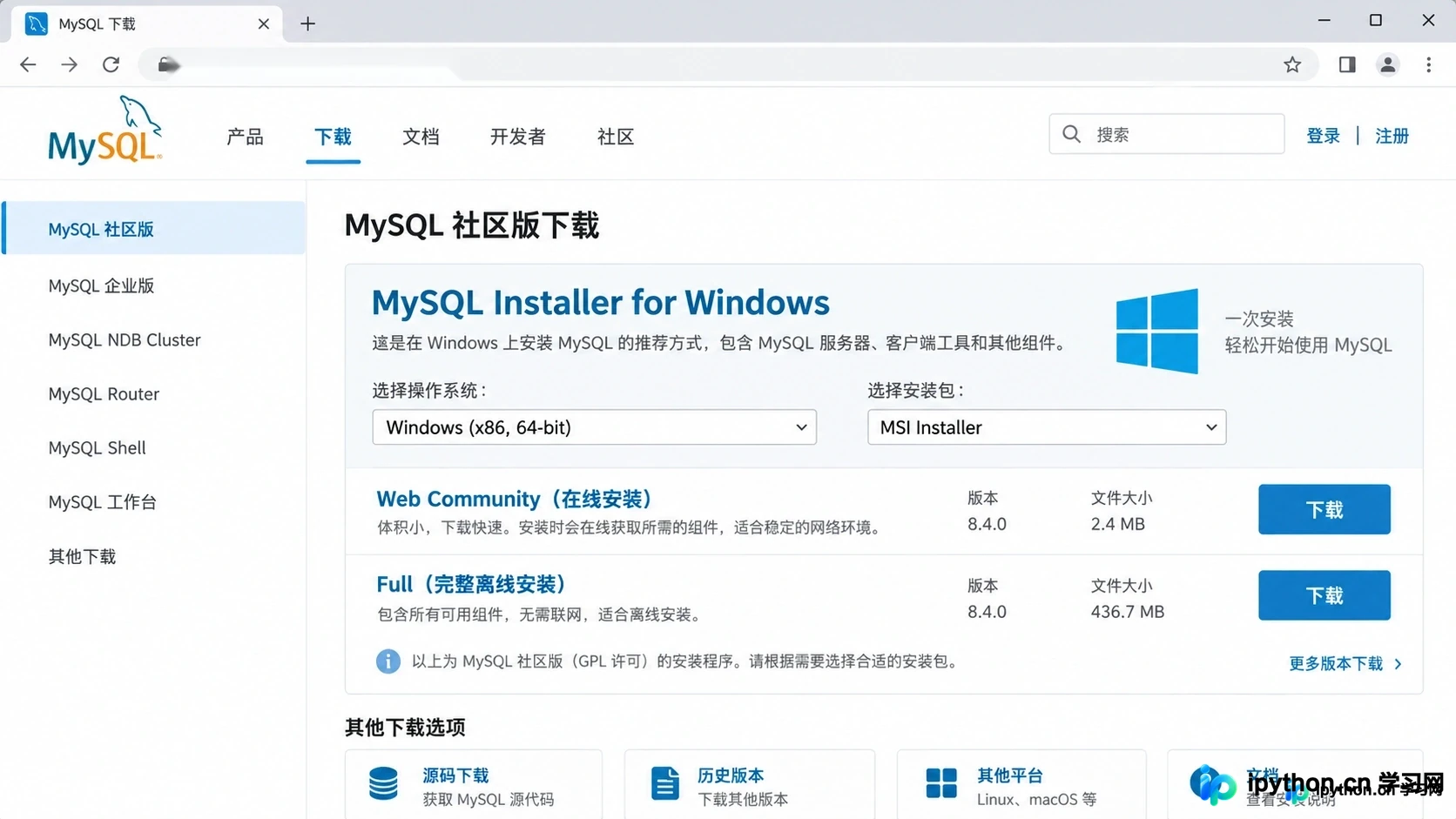Viewport: 1456px width, 819px height.
Task: Click the Full（完整离线安装）title
Action: click(472, 584)
